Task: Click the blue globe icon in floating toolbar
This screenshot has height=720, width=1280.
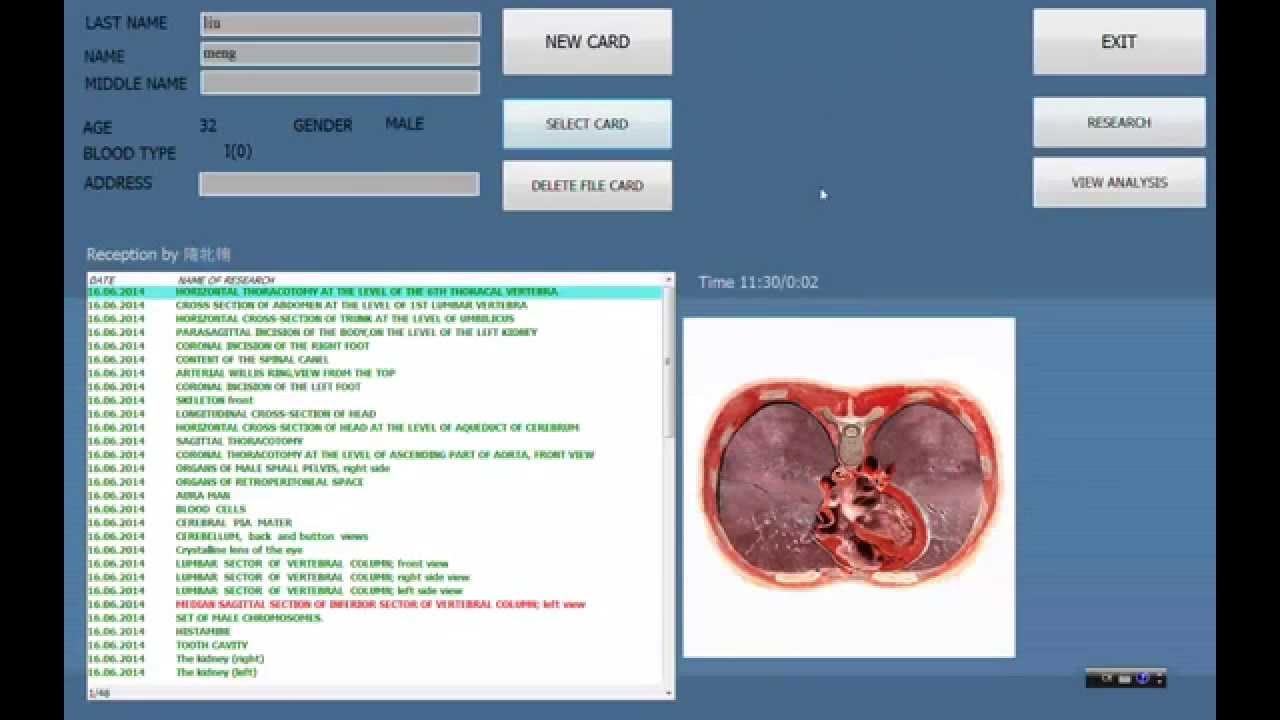Action: coord(1142,679)
